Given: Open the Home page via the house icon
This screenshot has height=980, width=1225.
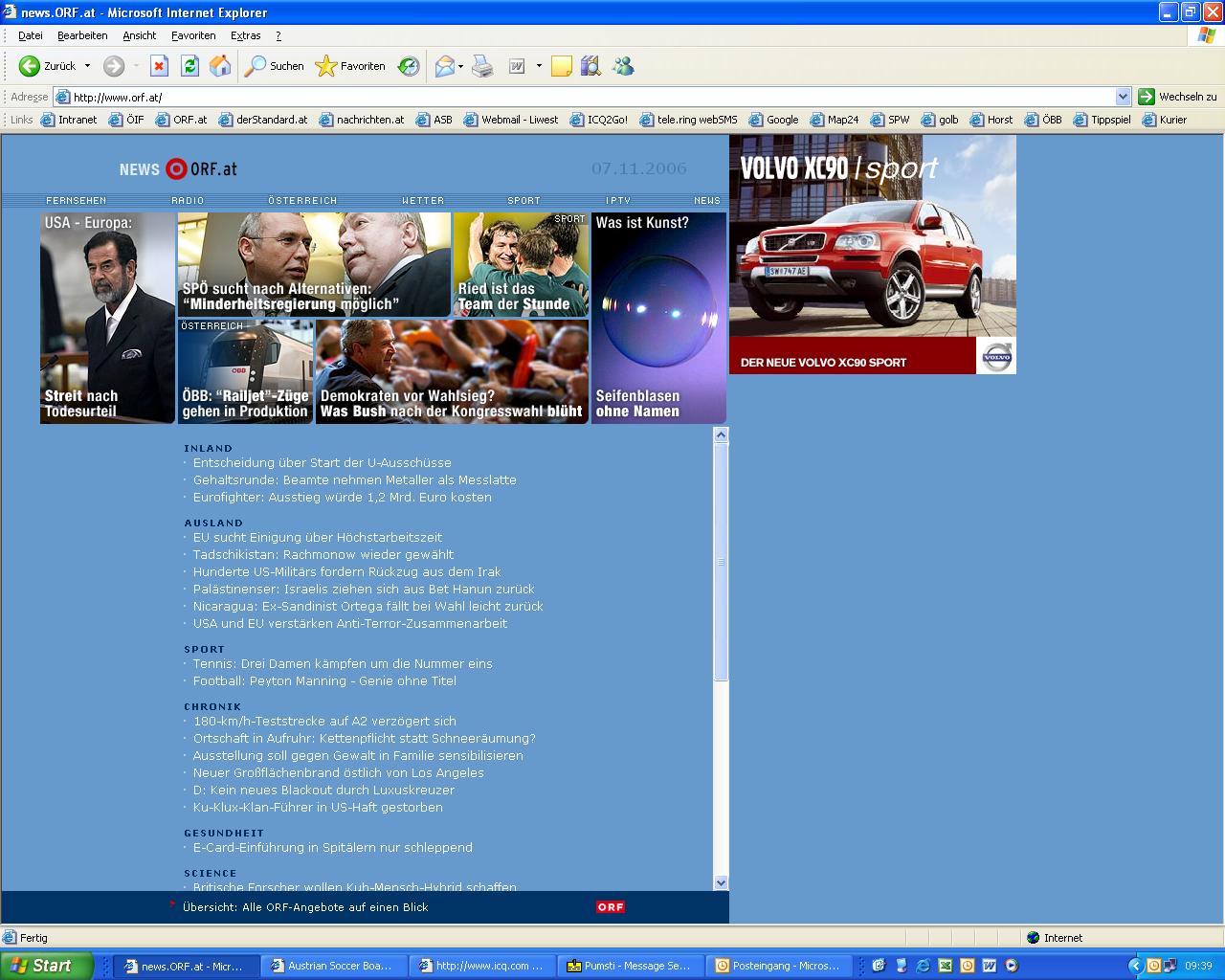Looking at the screenshot, I should tap(220, 66).
